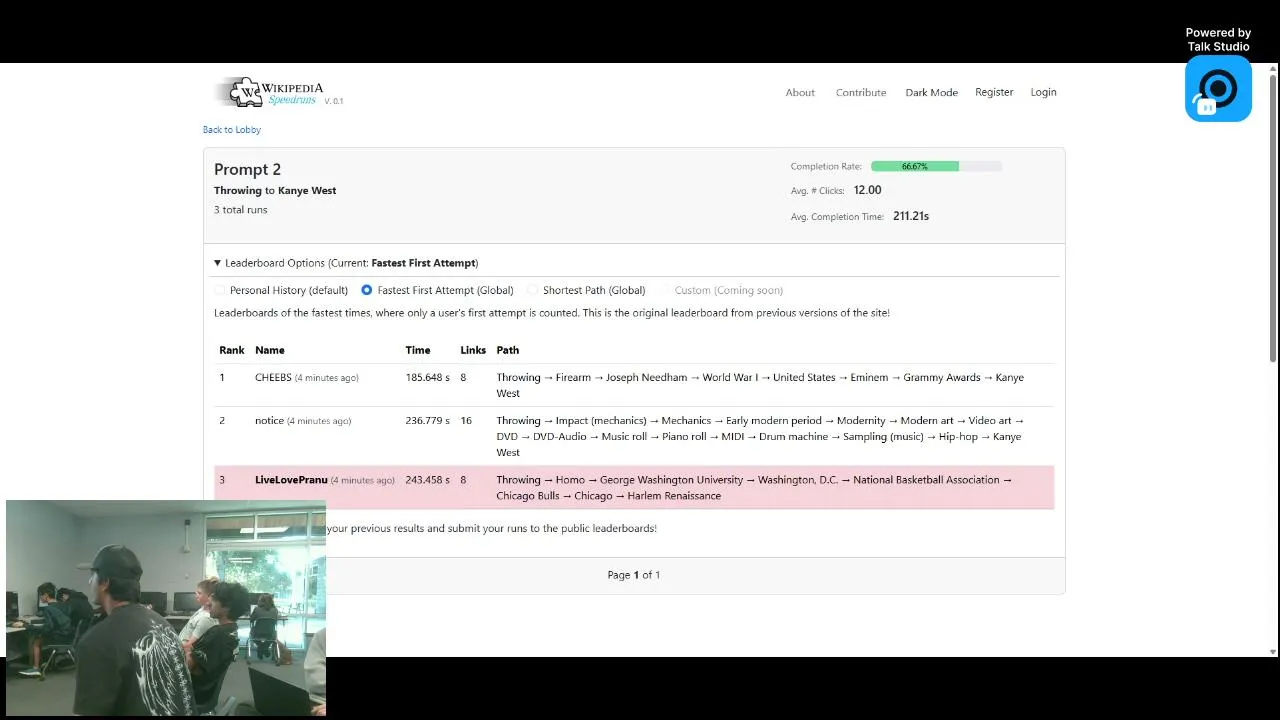Select Shortest Path (Global) radio button
The height and width of the screenshot is (720, 1280).
click(532, 290)
